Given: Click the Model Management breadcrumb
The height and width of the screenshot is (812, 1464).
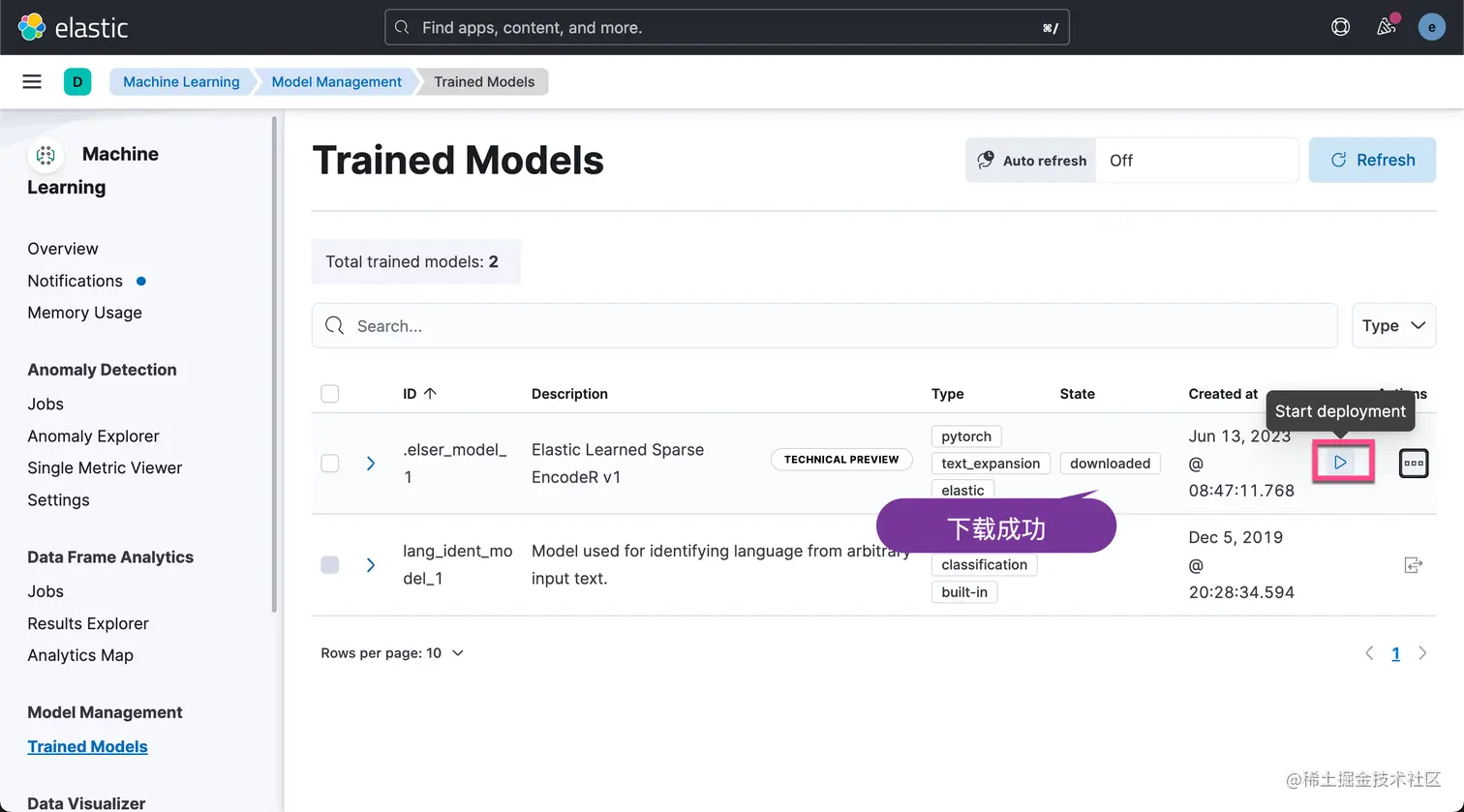Looking at the screenshot, I should 336,81.
